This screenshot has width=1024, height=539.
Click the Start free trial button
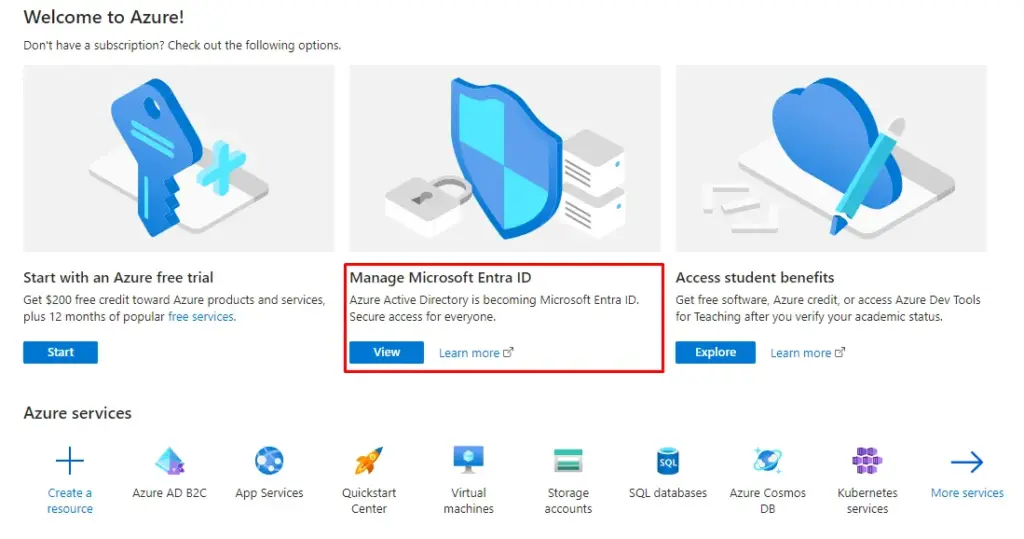pyautogui.click(x=61, y=352)
